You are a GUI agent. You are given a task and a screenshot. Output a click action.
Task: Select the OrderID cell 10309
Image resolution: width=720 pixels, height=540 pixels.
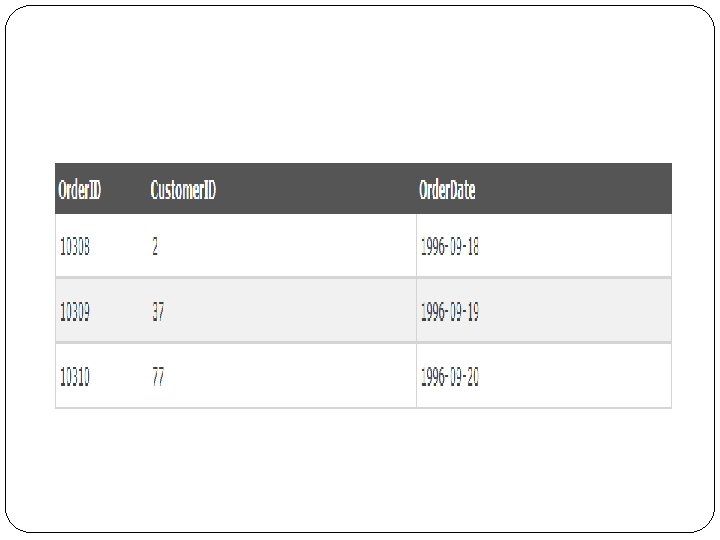pyautogui.click(x=75, y=312)
